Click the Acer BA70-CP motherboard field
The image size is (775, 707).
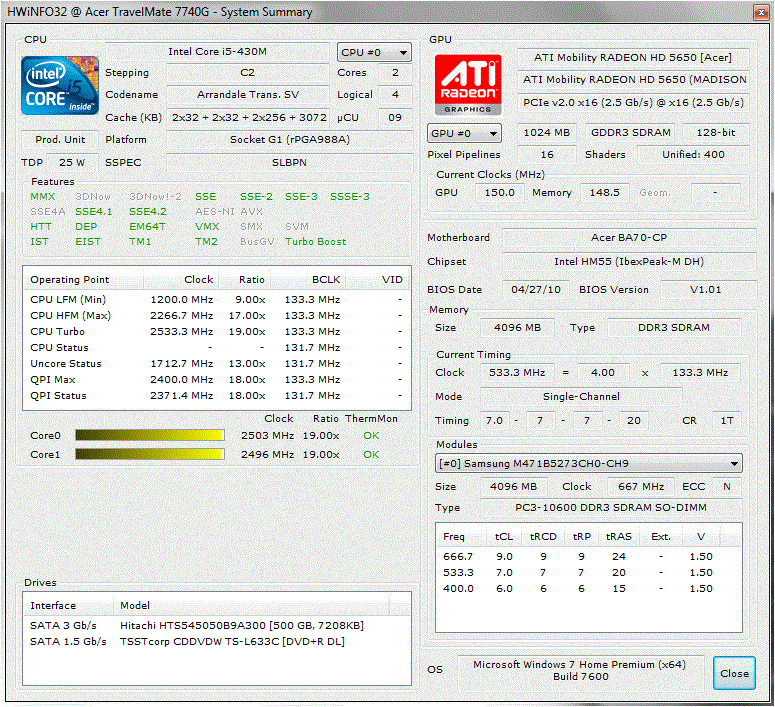629,238
